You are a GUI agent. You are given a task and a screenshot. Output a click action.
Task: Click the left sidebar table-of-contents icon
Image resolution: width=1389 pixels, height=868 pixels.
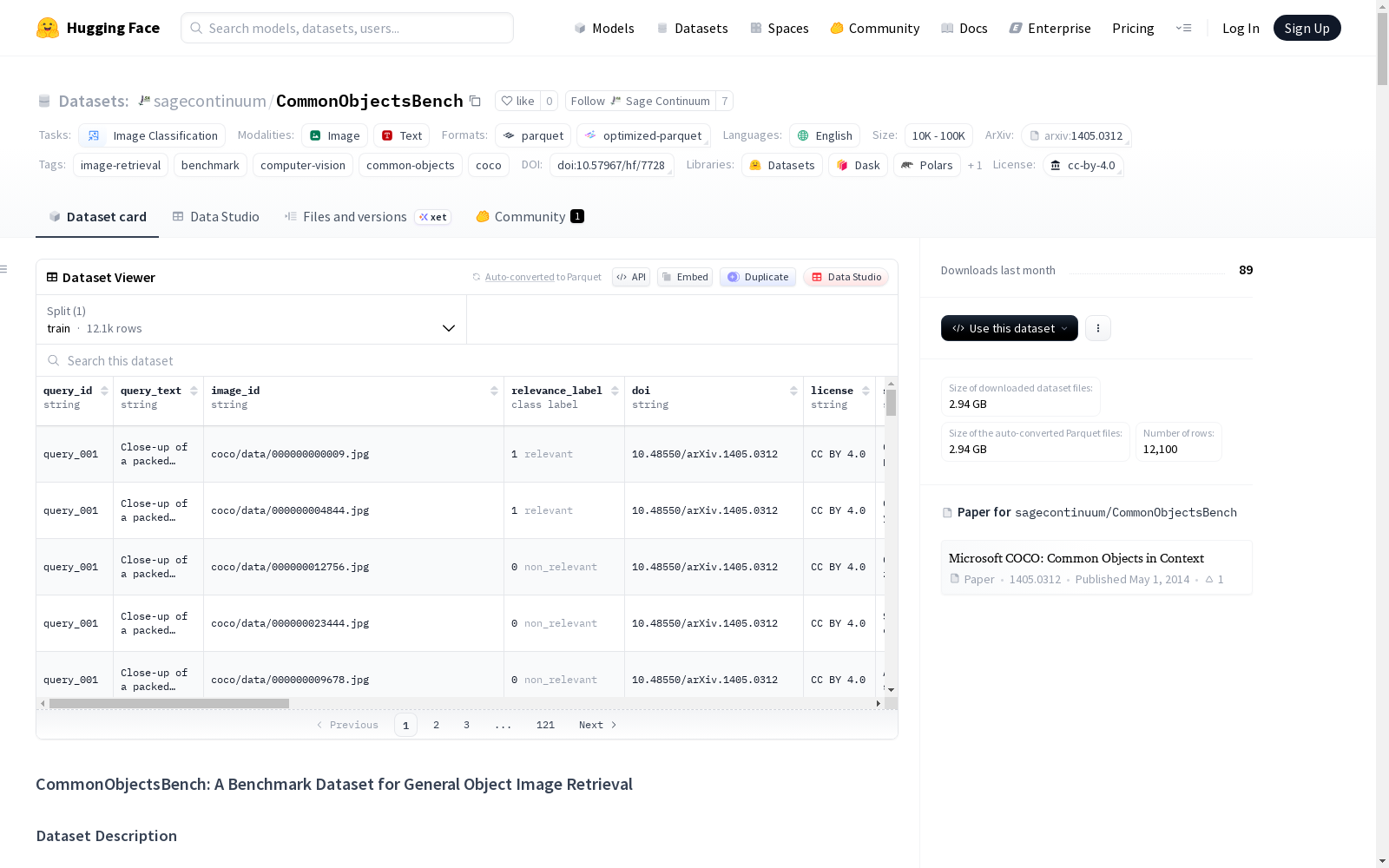[x=3, y=269]
